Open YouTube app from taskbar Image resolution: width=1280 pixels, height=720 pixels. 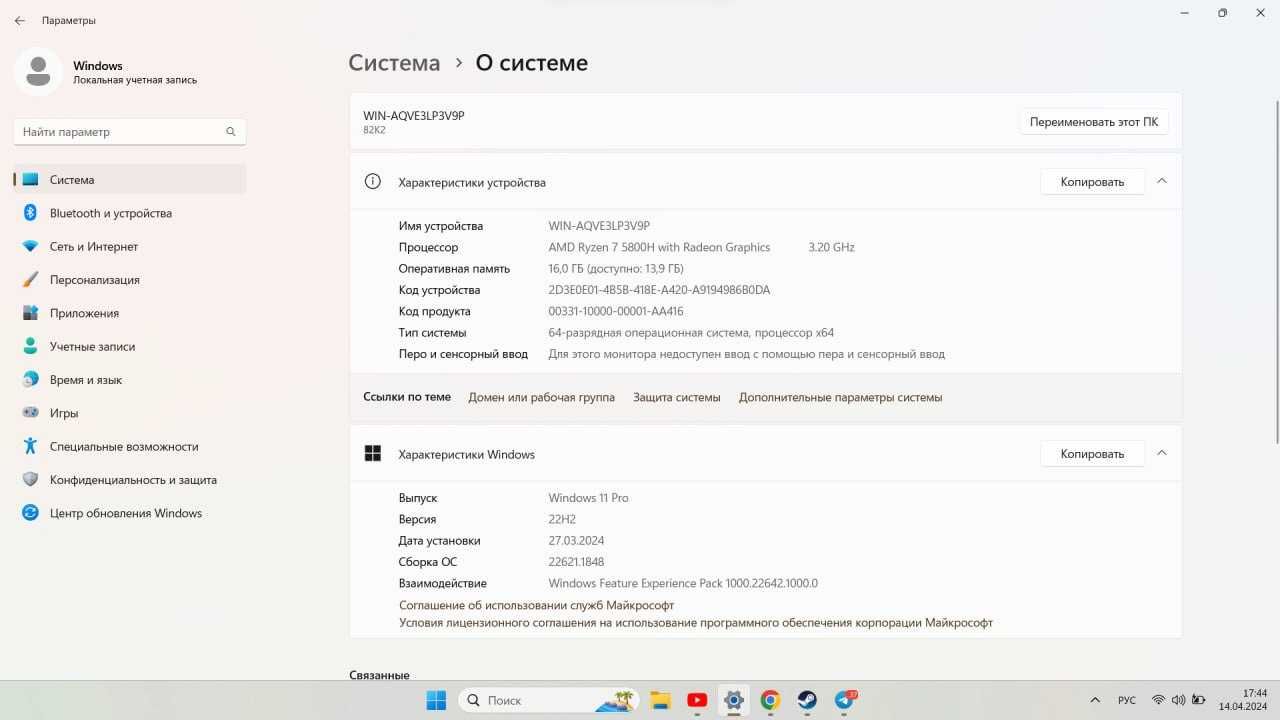(x=697, y=700)
